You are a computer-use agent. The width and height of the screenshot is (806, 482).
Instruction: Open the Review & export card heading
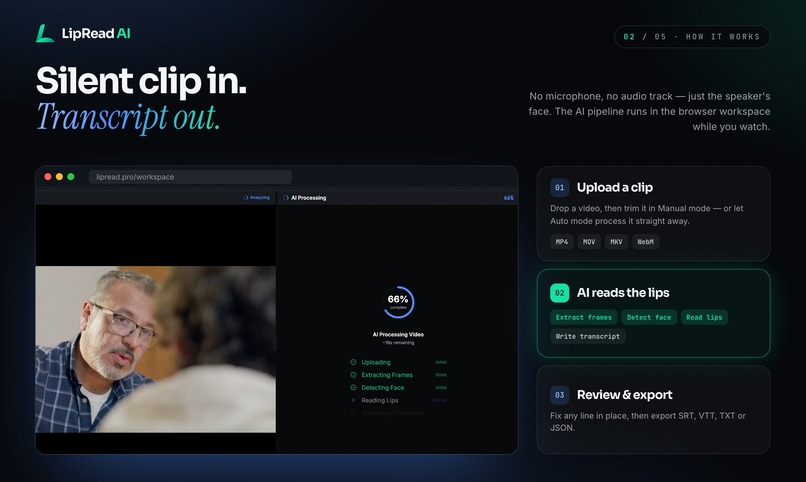click(625, 395)
